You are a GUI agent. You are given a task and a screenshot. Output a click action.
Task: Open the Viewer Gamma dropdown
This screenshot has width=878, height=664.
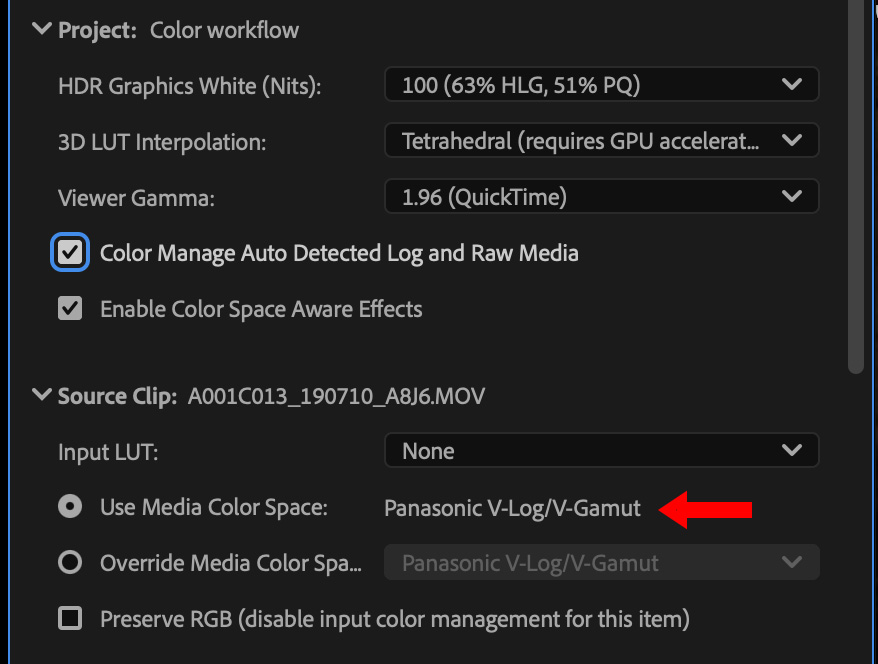point(601,197)
